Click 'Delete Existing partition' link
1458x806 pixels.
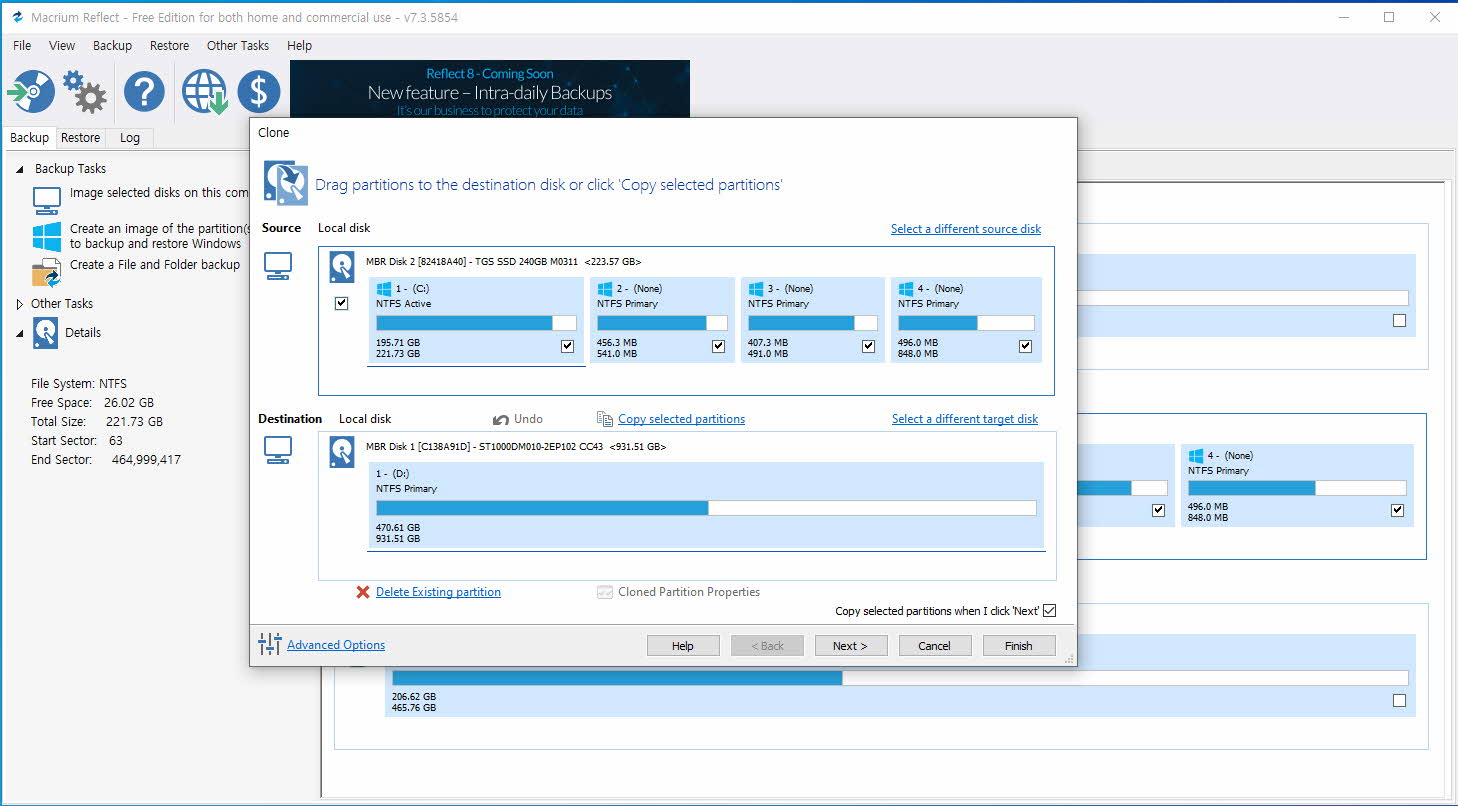coord(438,592)
